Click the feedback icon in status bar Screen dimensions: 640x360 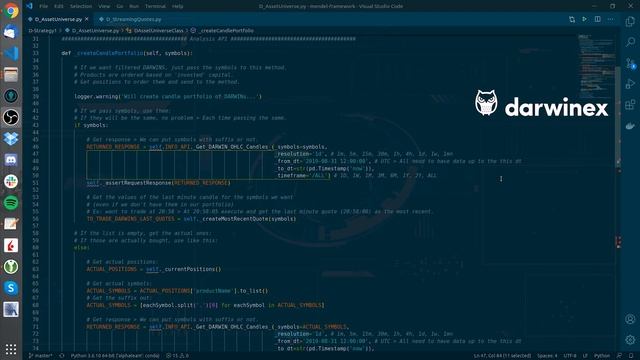[620, 356]
